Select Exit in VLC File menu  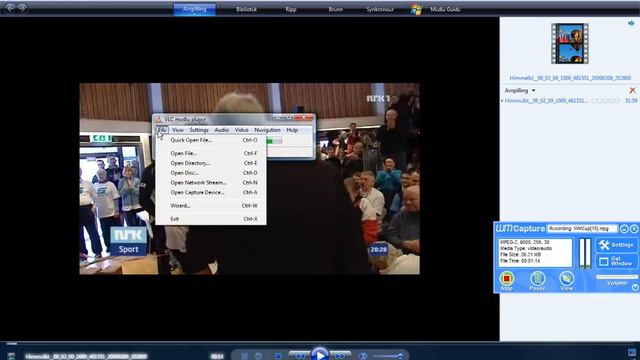tap(211, 219)
